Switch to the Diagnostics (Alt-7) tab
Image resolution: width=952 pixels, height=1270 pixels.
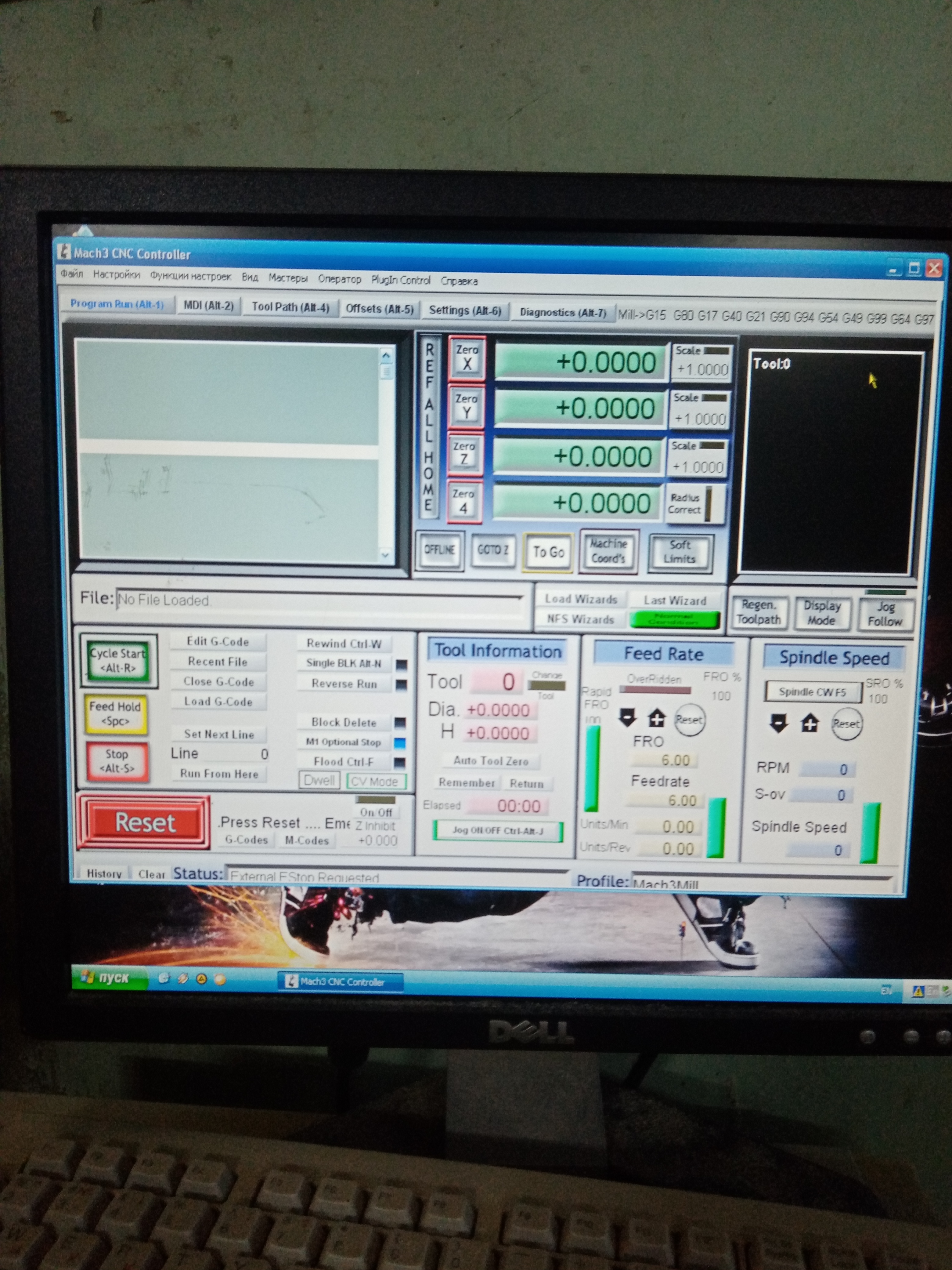562,312
